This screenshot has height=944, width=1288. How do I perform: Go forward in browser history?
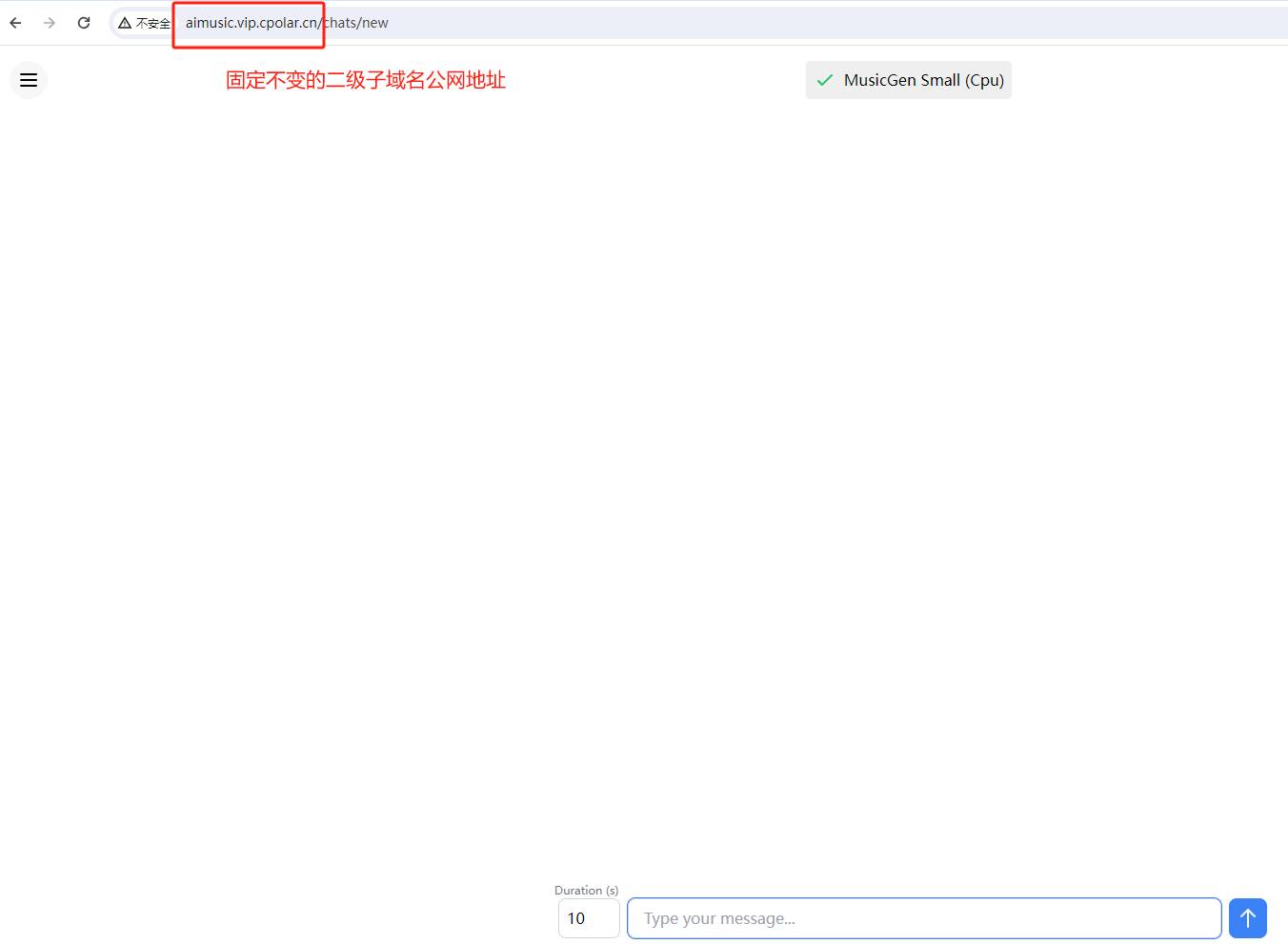click(x=50, y=23)
